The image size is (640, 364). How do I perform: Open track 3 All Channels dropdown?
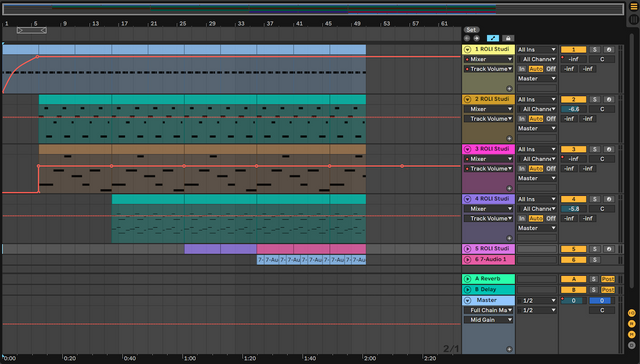pyautogui.click(x=537, y=159)
